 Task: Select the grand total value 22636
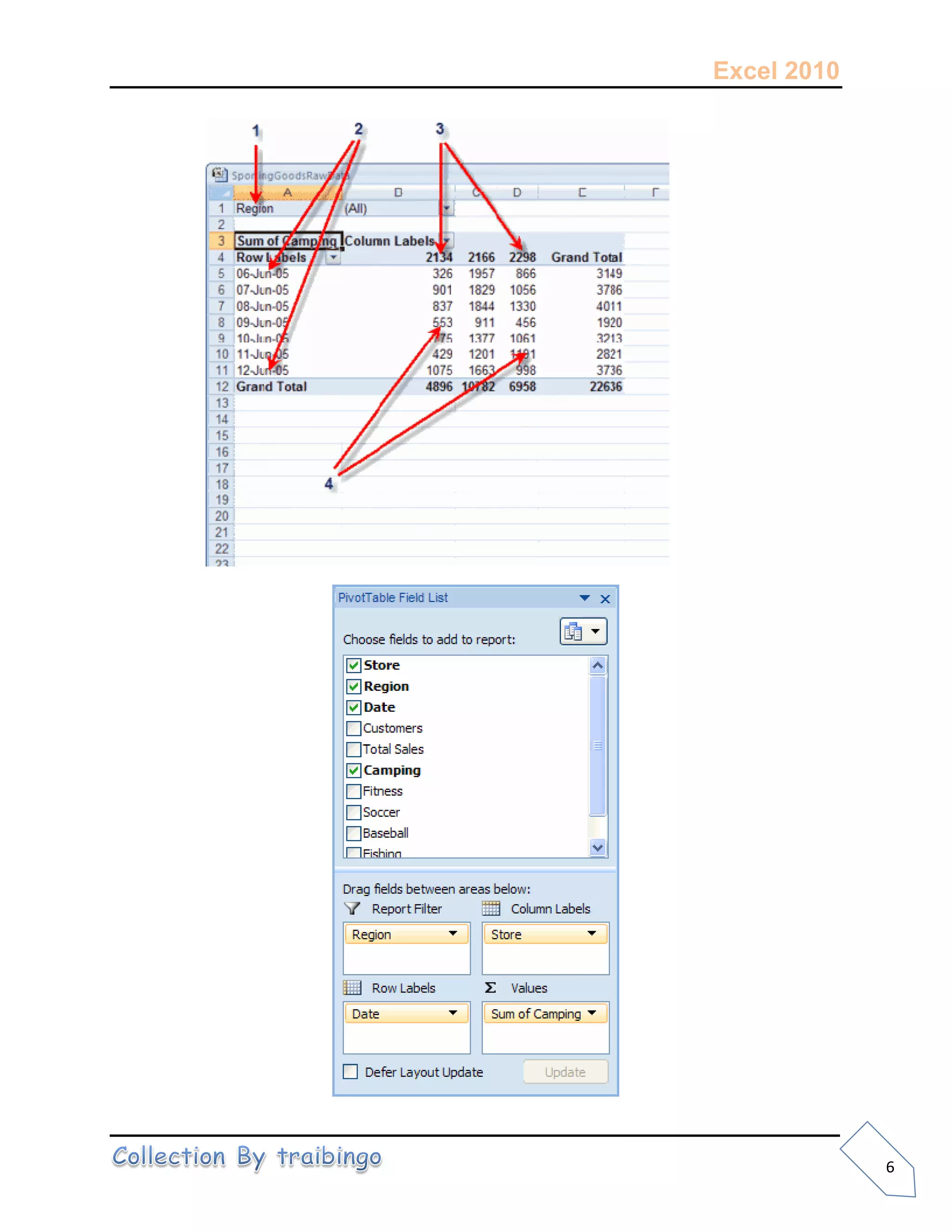[582, 387]
